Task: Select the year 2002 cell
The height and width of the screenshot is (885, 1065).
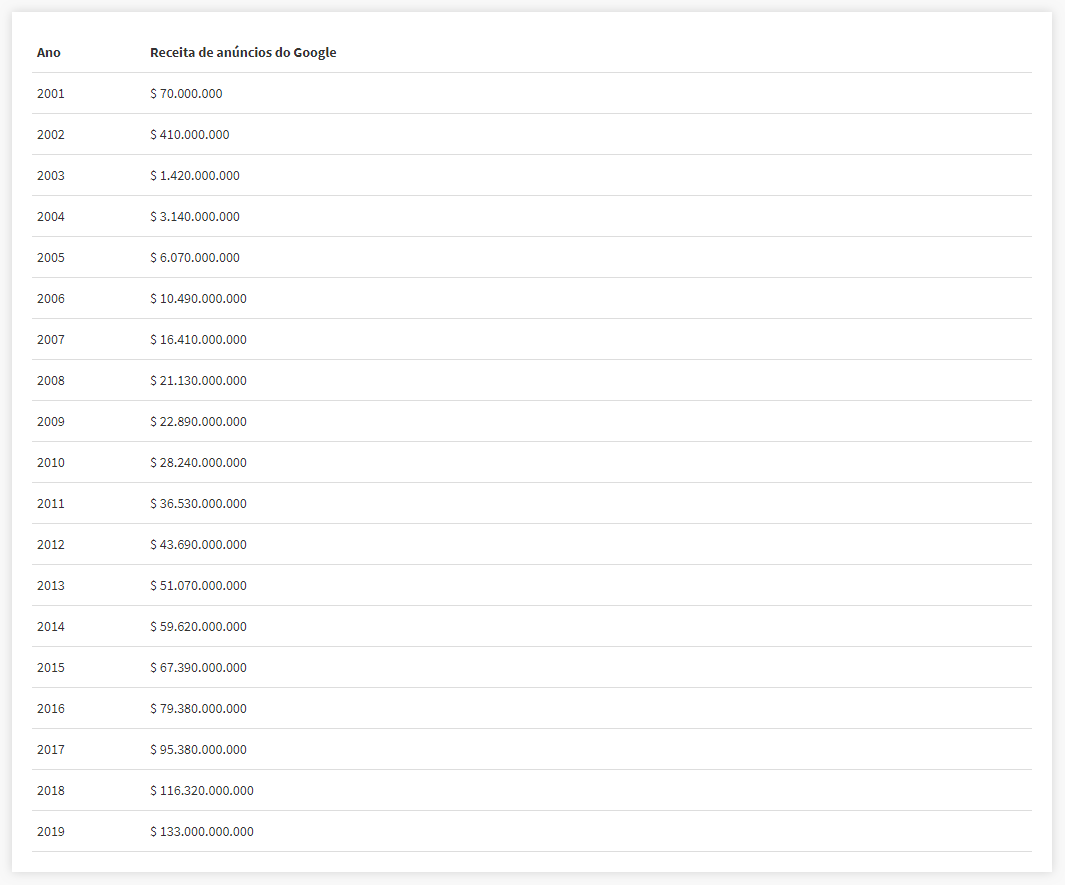Action: (x=51, y=134)
